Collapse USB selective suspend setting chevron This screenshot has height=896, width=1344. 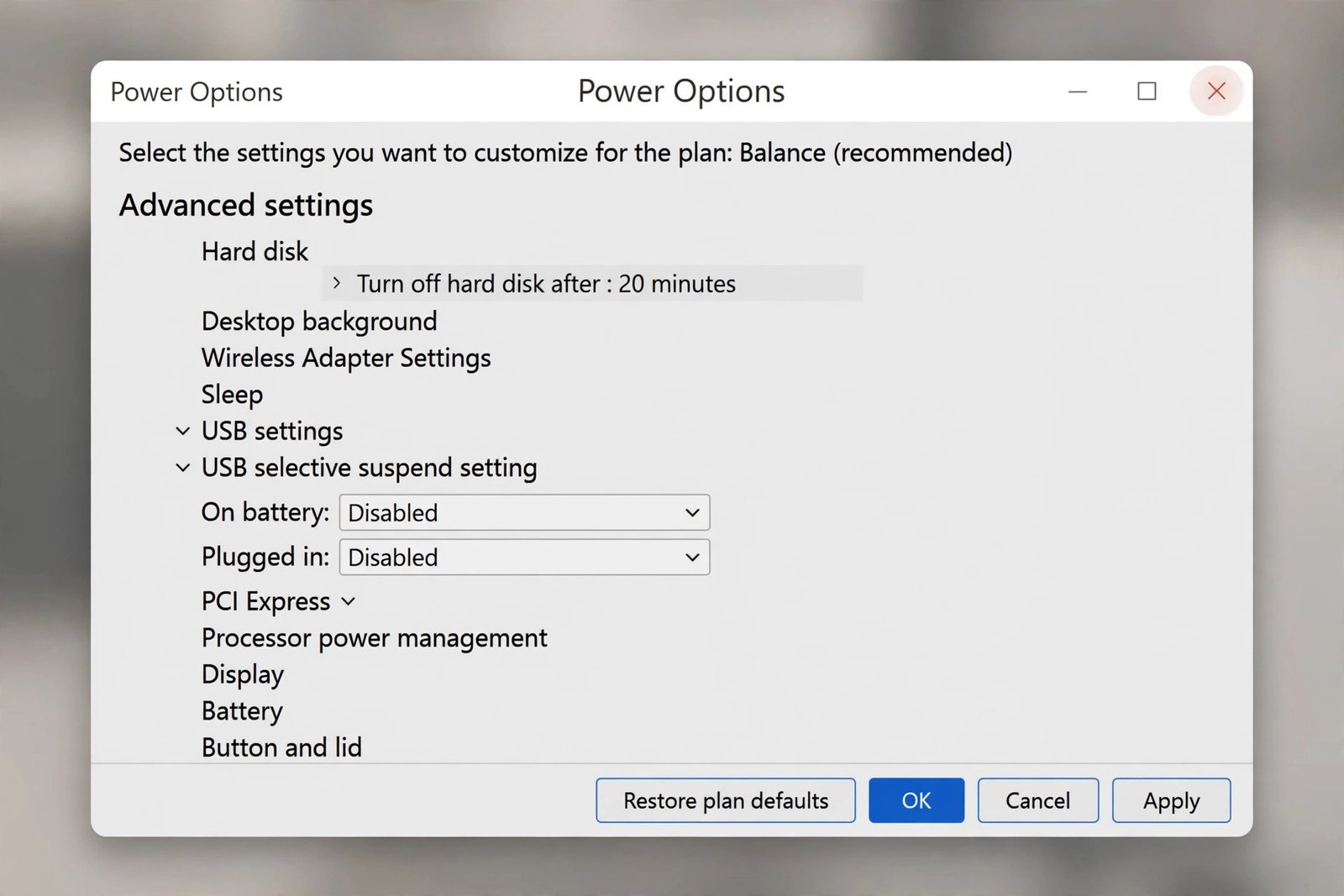[x=182, y=468]
